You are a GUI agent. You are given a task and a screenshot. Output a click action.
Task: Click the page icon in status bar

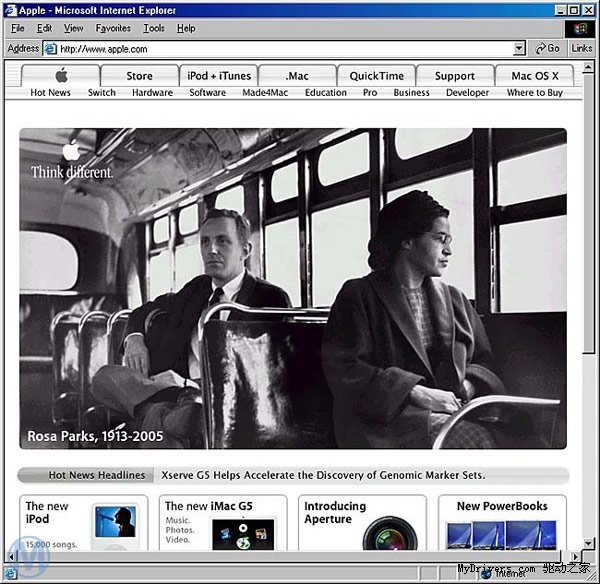coord(10,573)
